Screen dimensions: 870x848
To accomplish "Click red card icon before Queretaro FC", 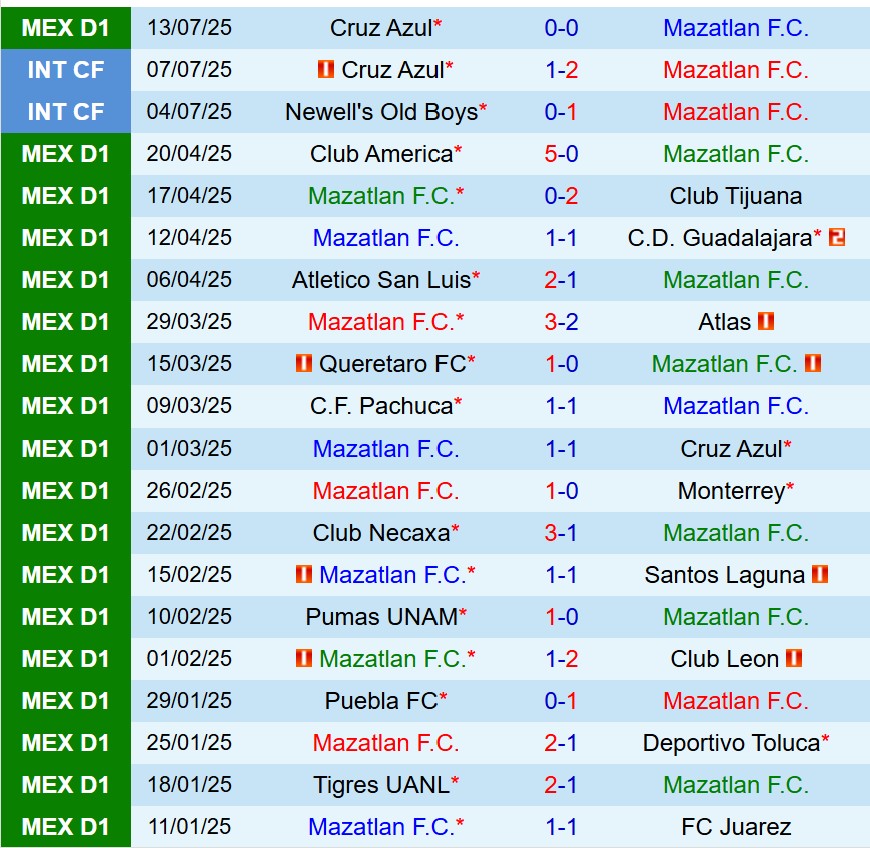I will pos(304,364).
